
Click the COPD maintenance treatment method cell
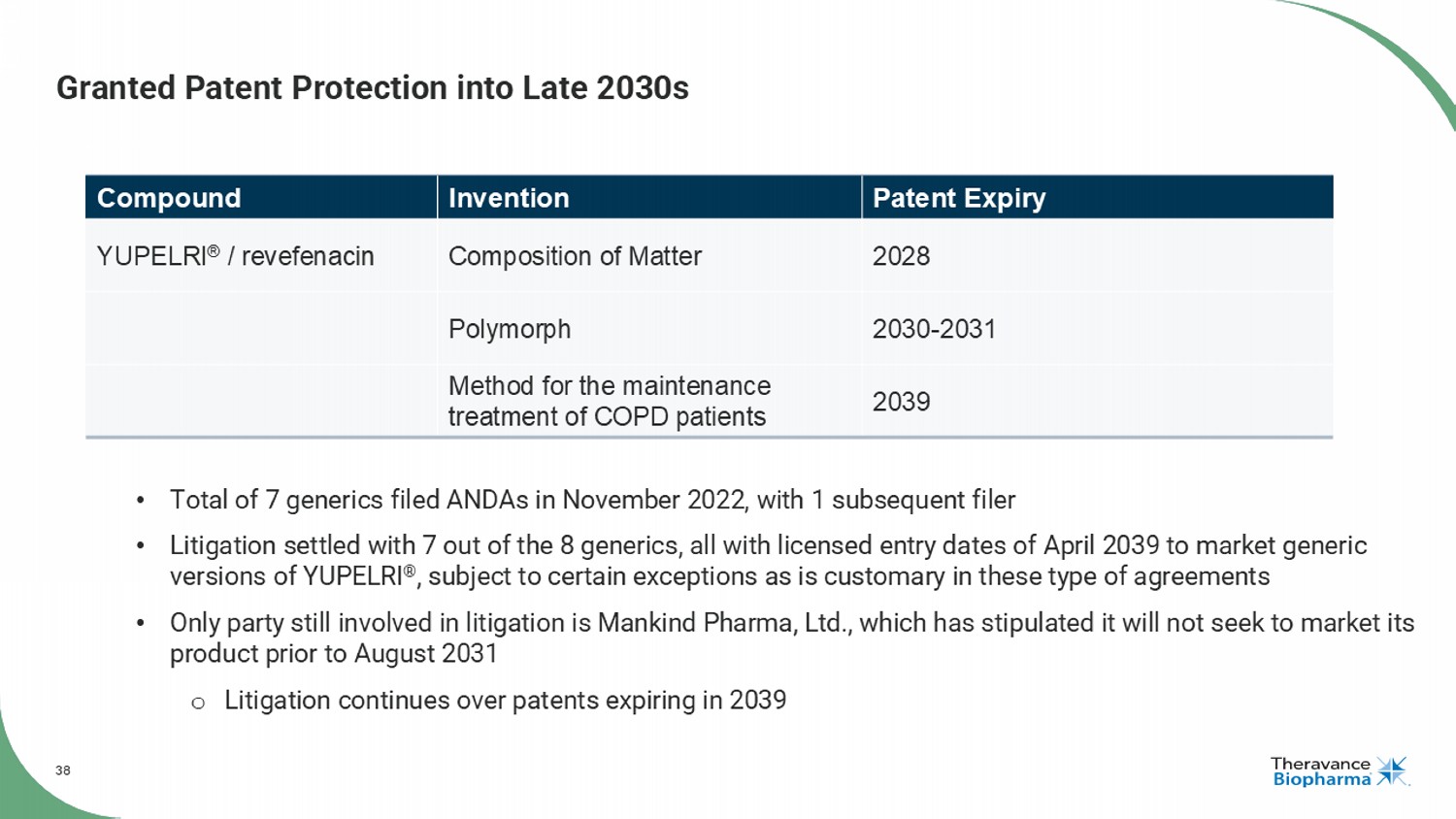click(x=609, y=401)
